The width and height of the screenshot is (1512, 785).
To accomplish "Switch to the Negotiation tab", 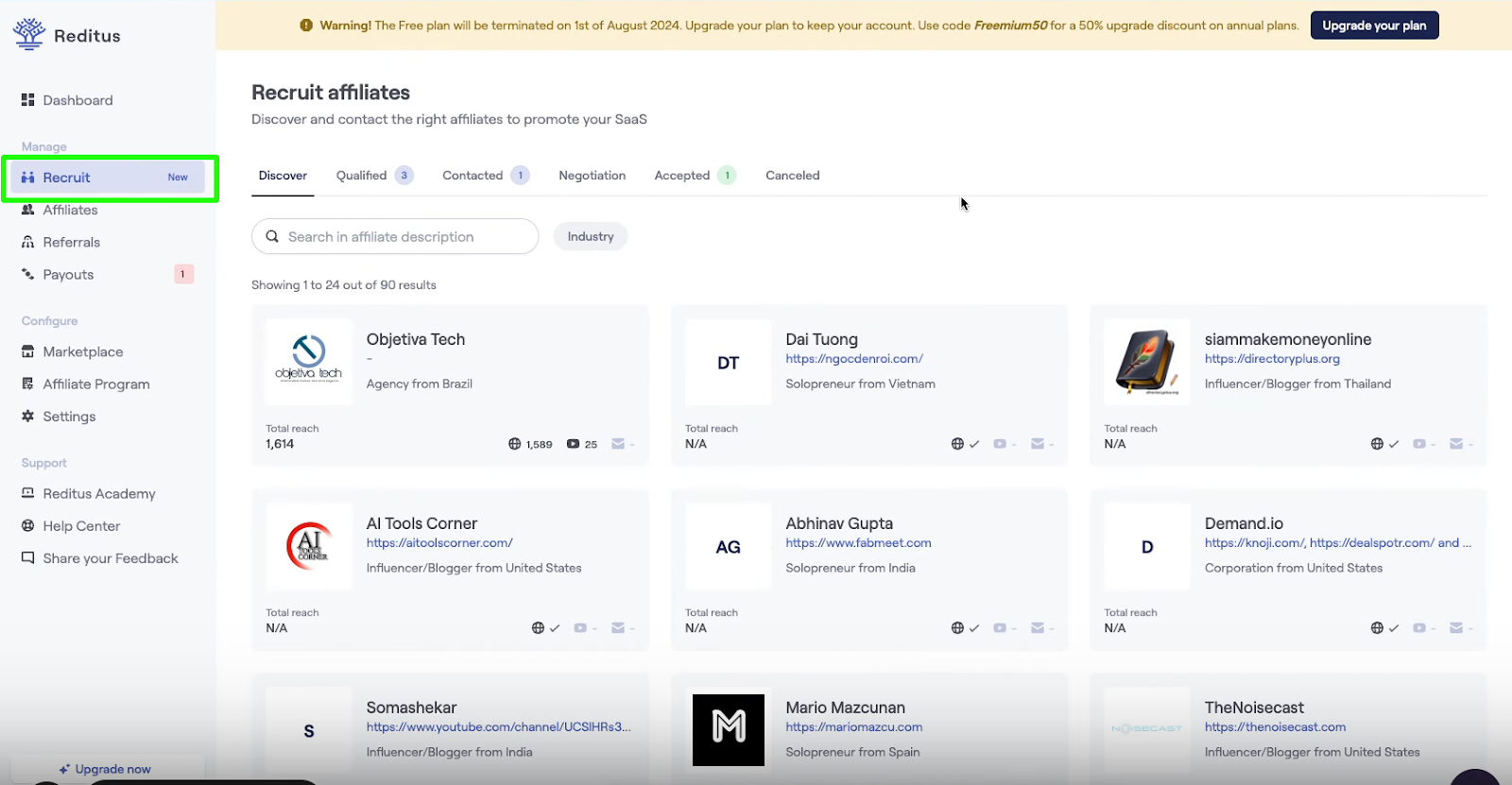I will pyautogui.click(x=593, y=176).
